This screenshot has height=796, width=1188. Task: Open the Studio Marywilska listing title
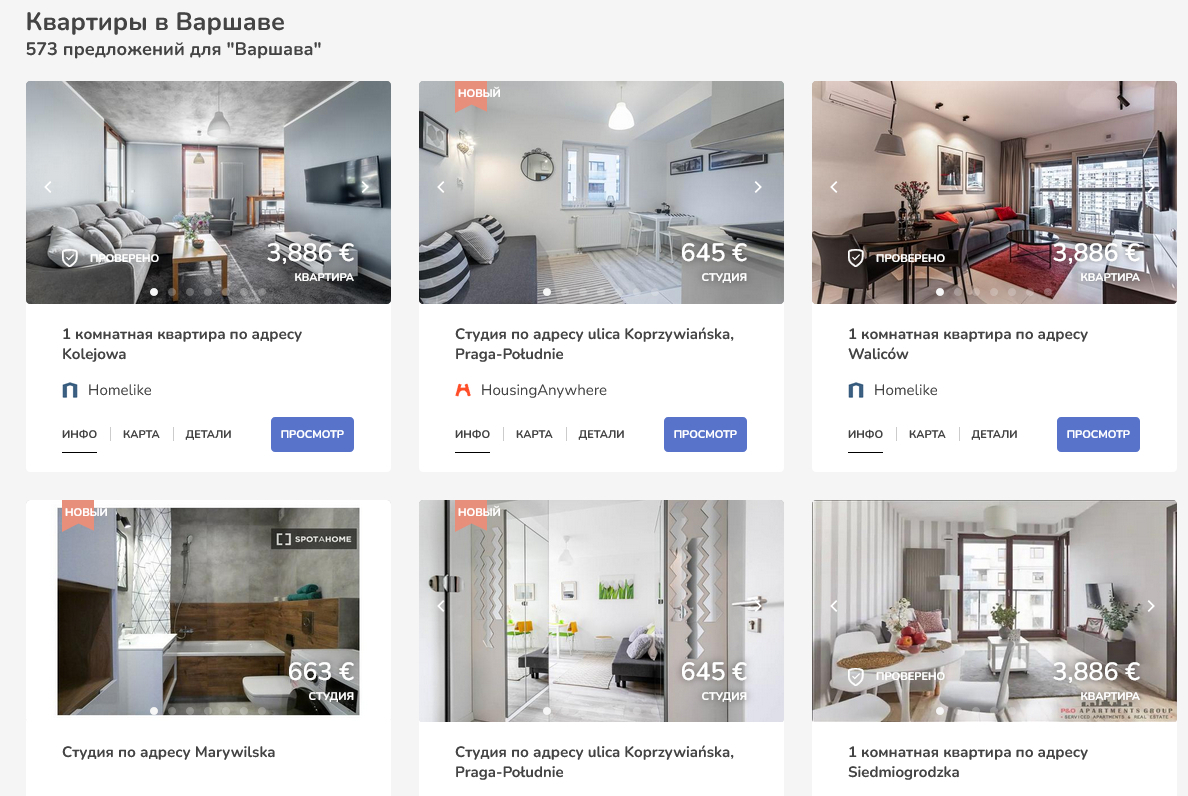pyautogui.click(x=168, y=752)
